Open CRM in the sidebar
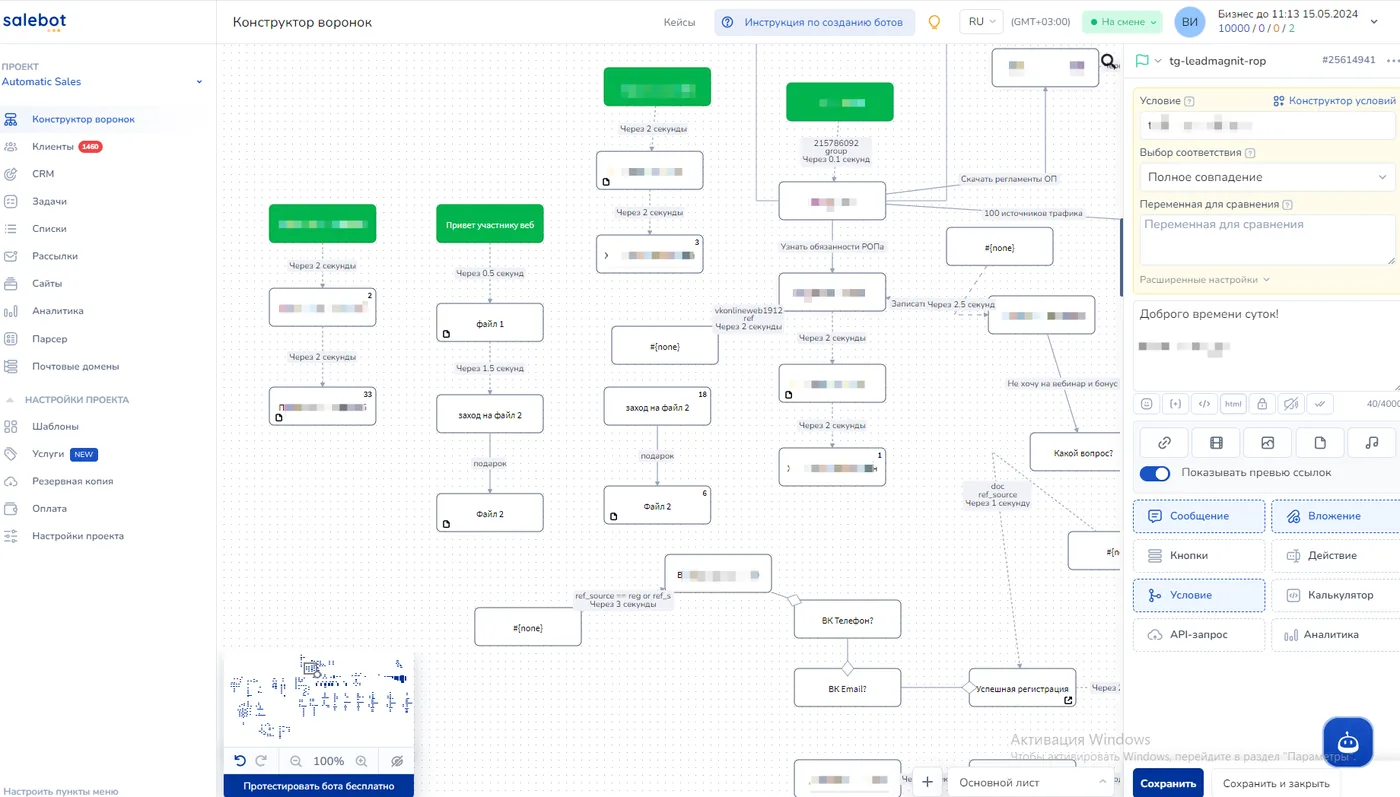This screenshot has height=797, width=1400. tap(43, 174)
